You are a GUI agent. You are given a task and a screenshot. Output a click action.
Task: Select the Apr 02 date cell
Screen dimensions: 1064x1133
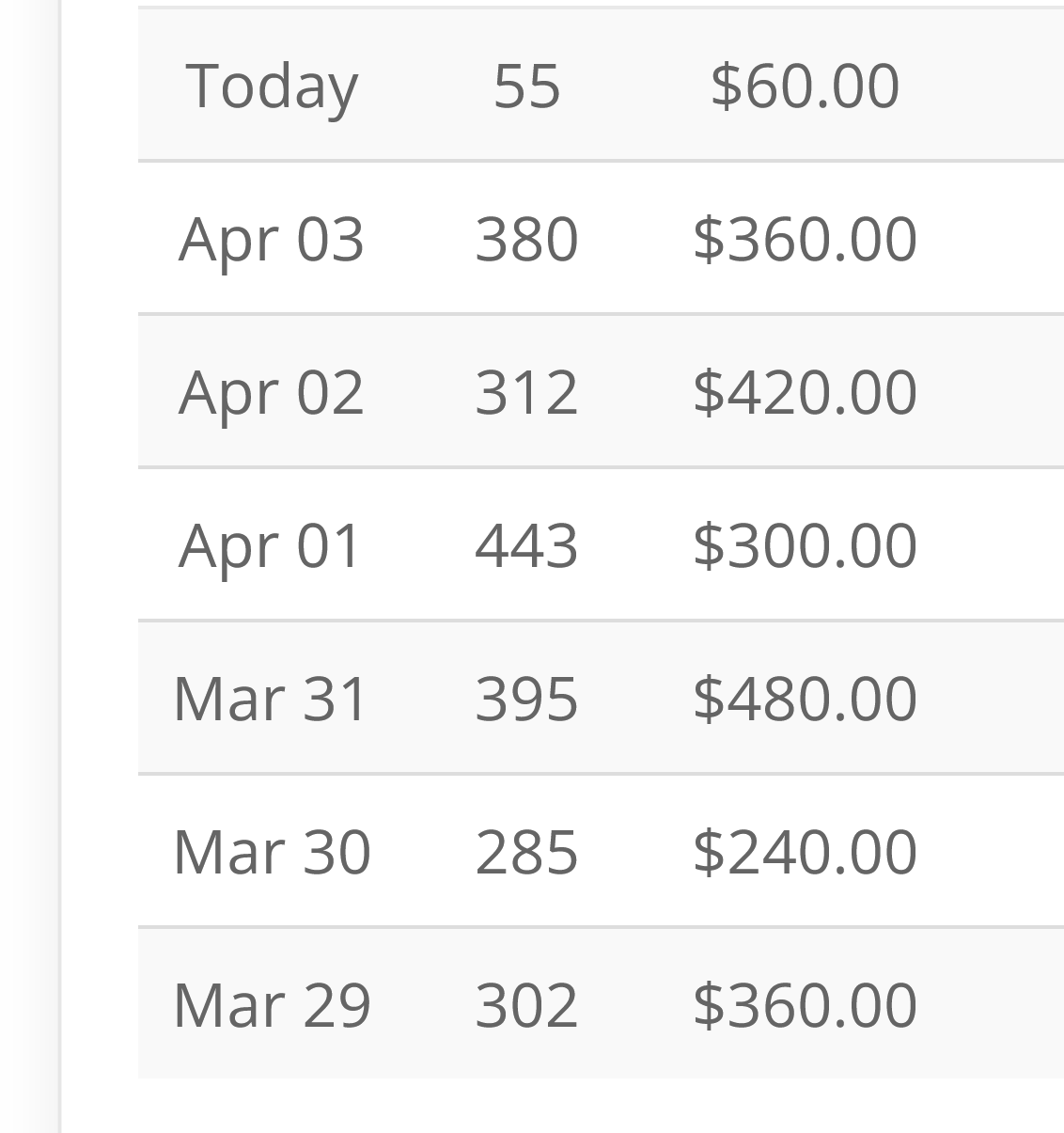click(271, 392)
